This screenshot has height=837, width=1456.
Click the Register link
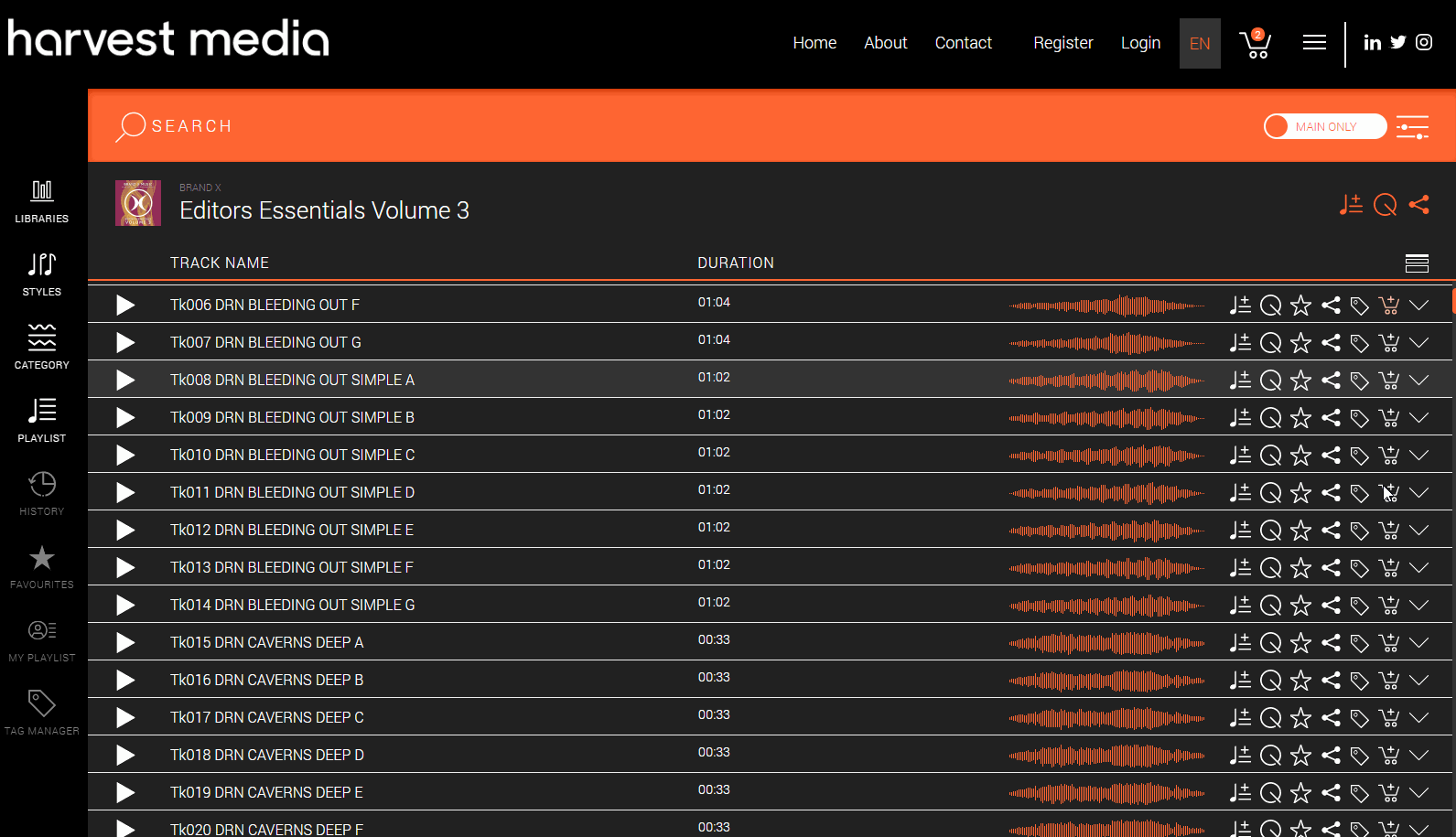click(1063, 43)
